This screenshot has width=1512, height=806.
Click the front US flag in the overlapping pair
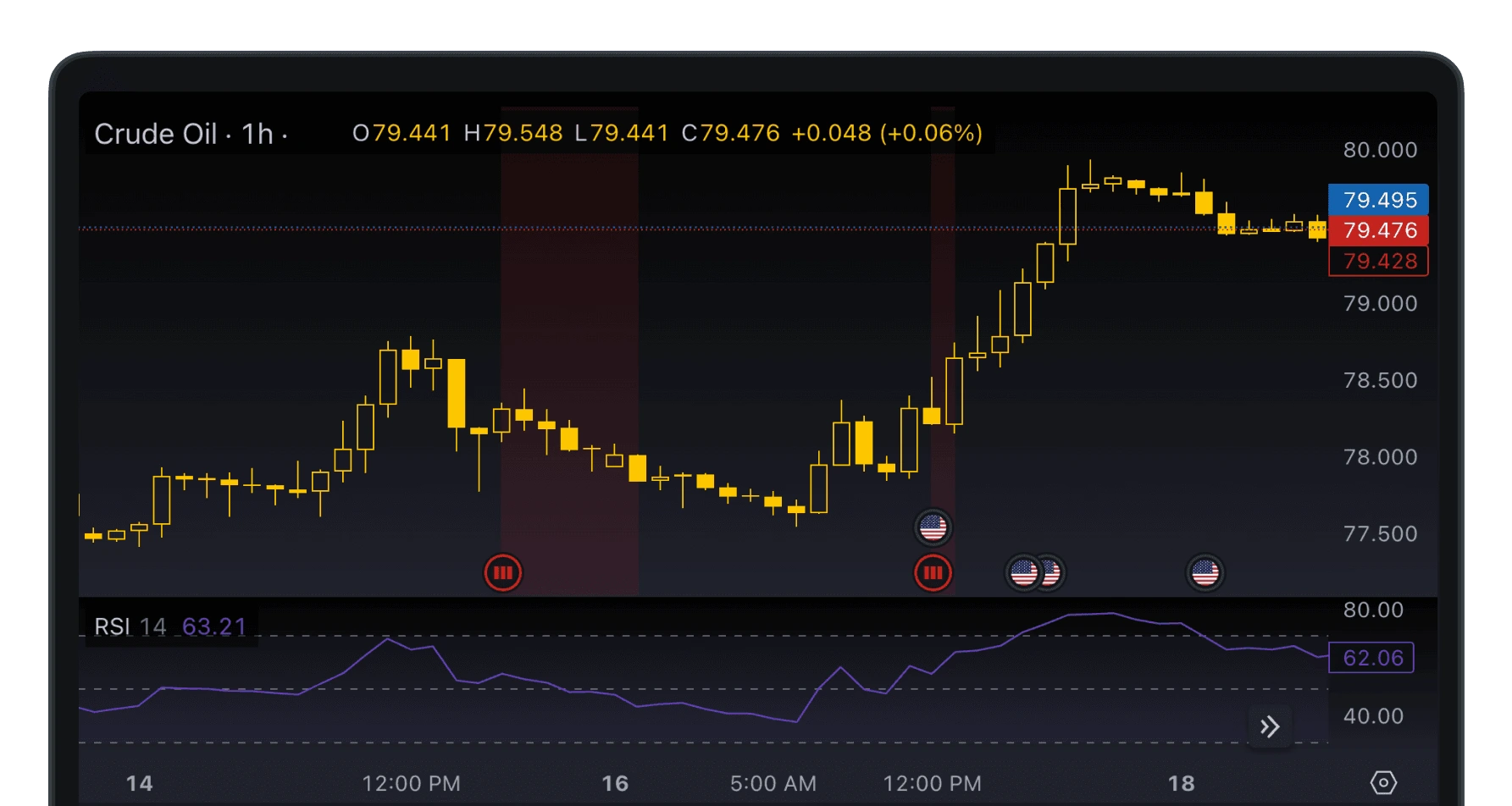[x=1023, y=573]
